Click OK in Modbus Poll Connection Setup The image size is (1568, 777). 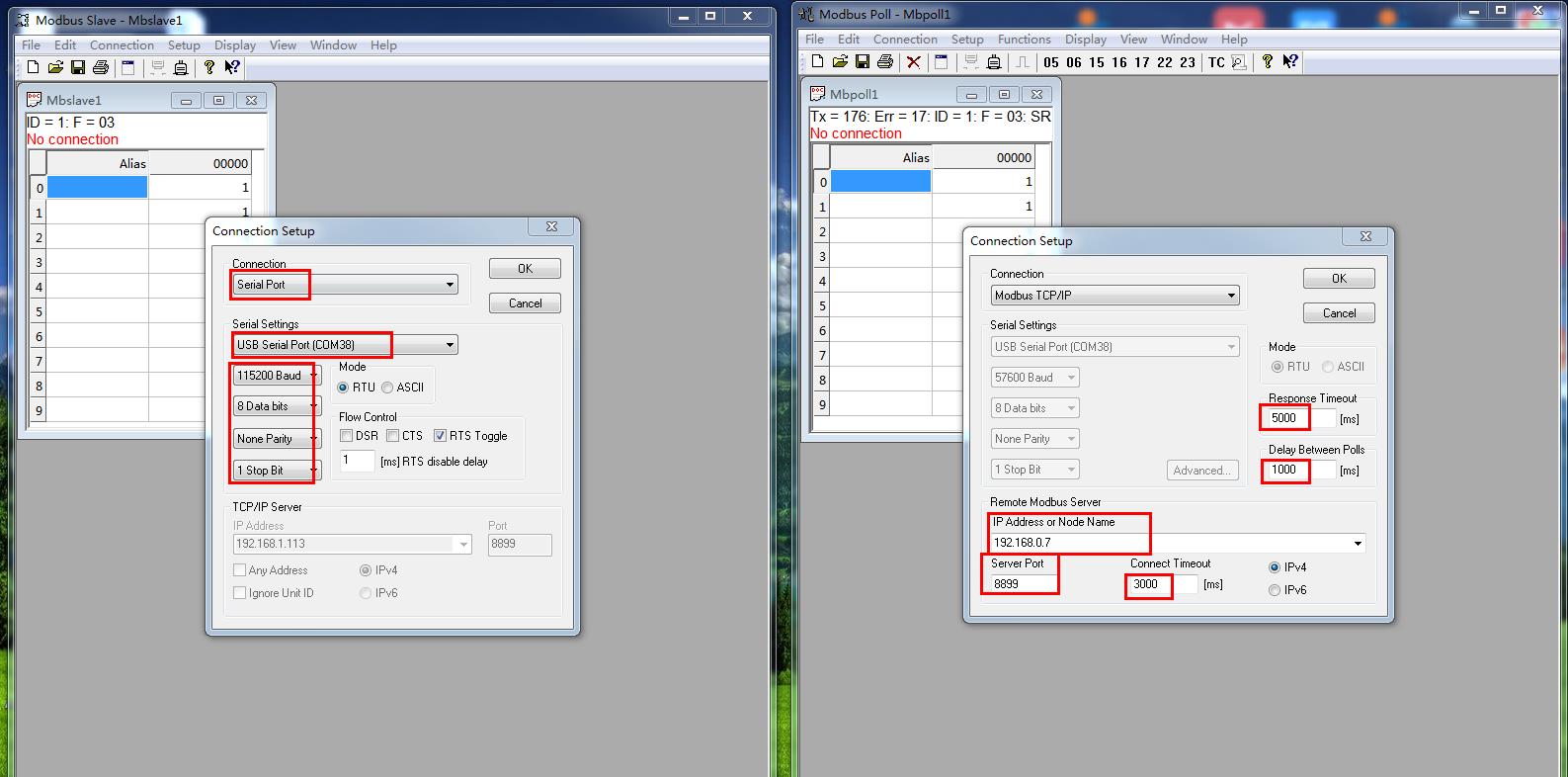point(1339,279)
